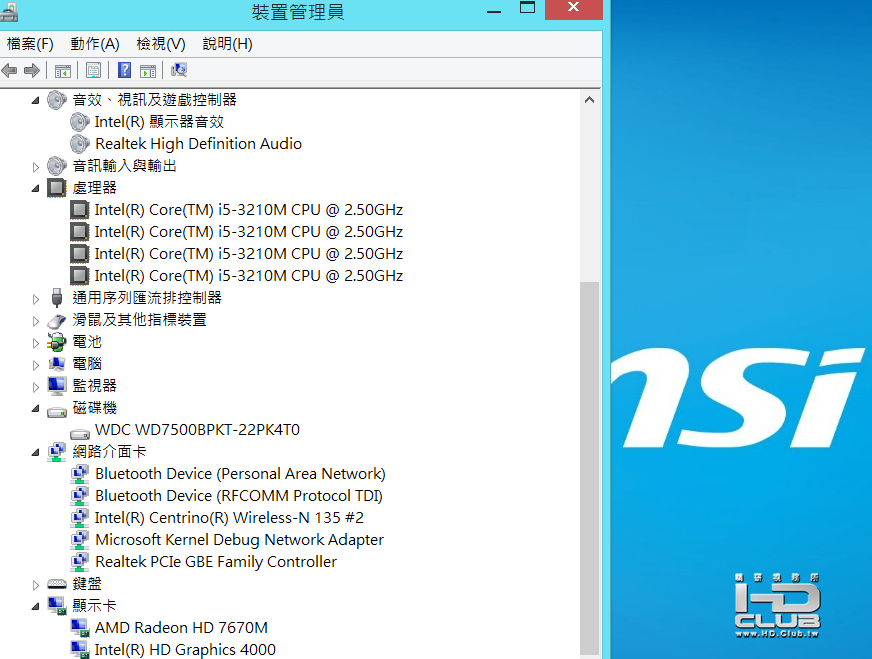
Task: Collapse the 網路介面卡 category
Action: tap(36, 453)
